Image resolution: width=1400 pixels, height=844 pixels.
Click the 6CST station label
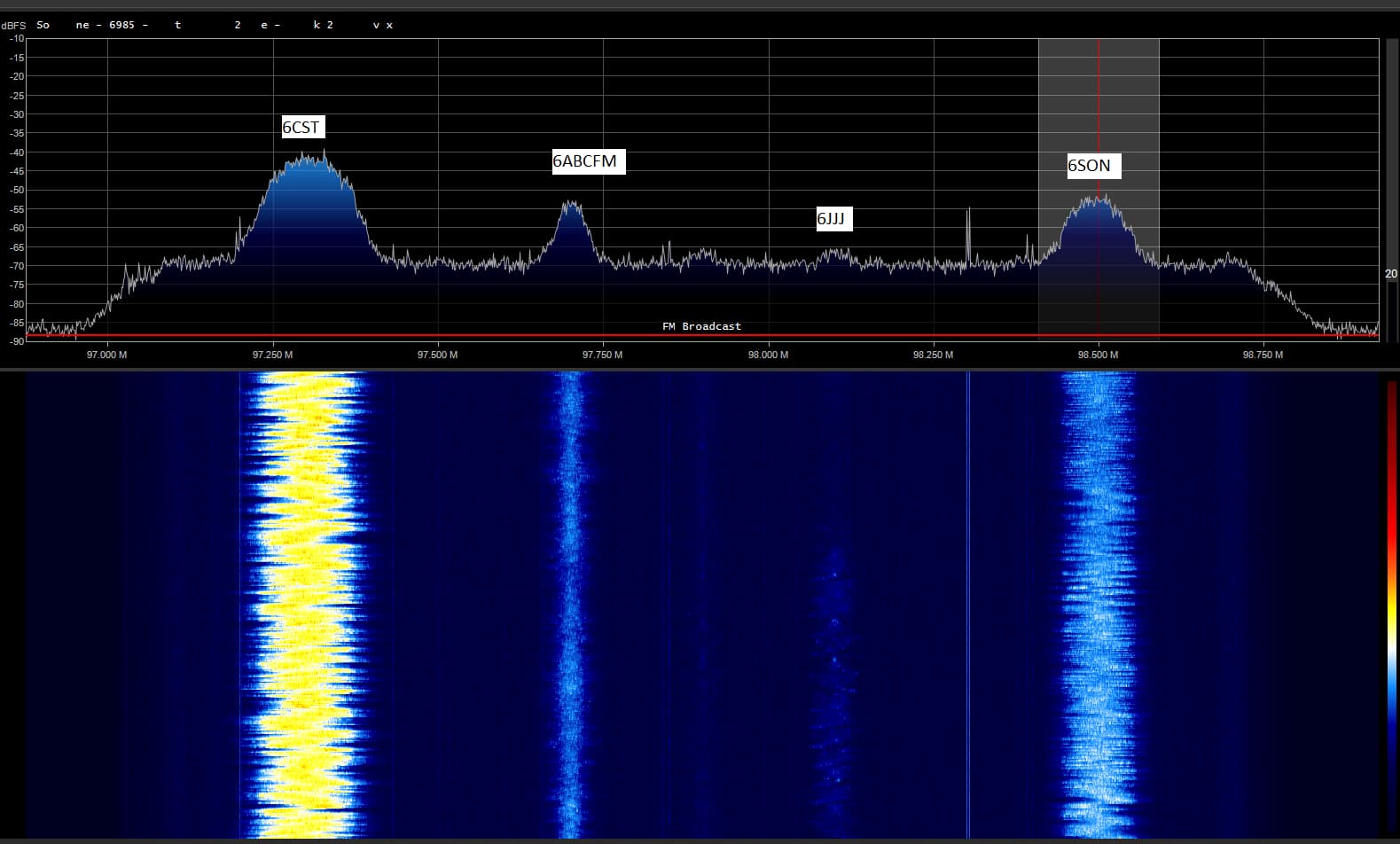pyautogui.click(x=301, y=128)
